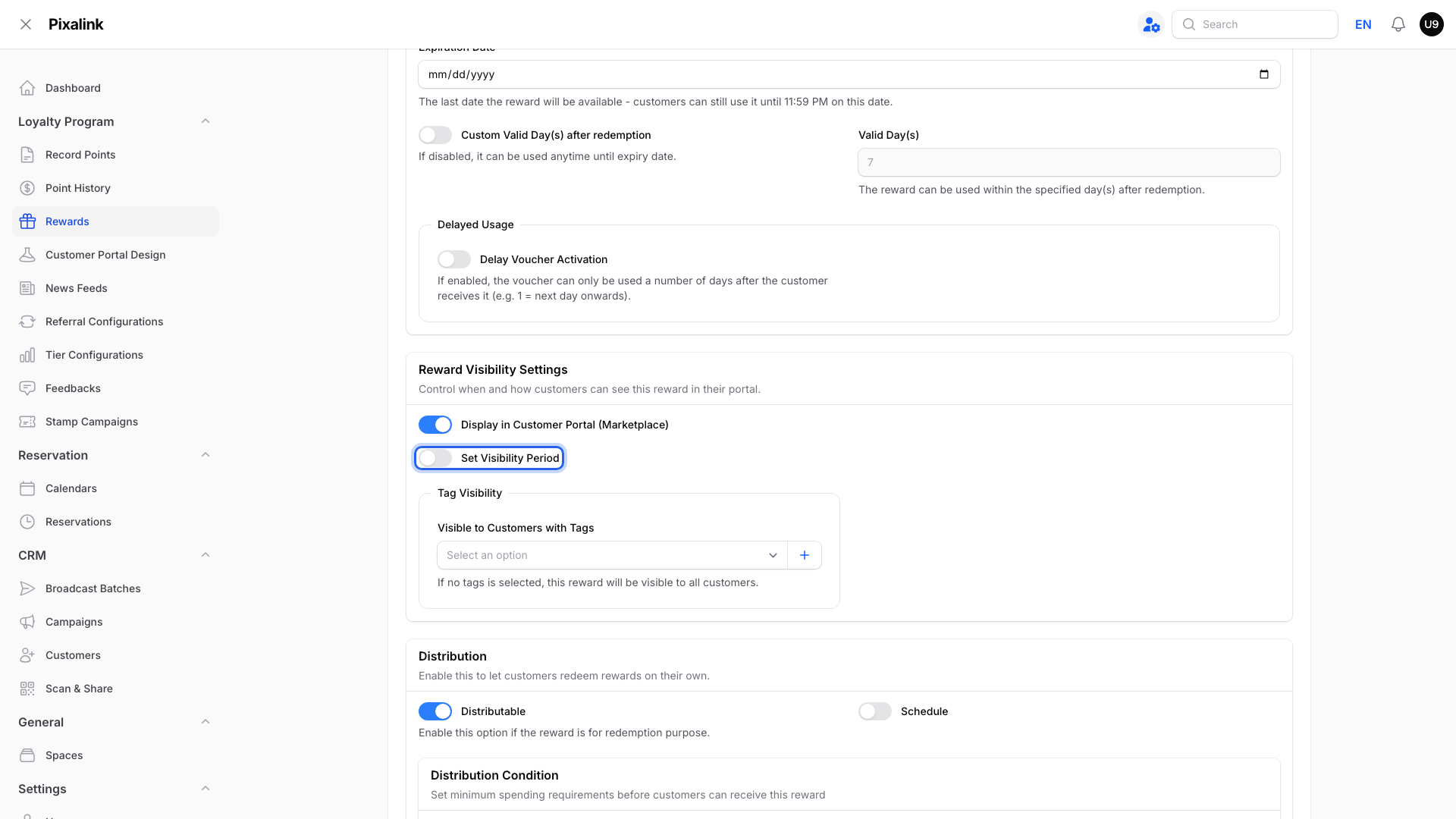
Task: Turn off the Distributable toggle
Action: pos(435,711)
